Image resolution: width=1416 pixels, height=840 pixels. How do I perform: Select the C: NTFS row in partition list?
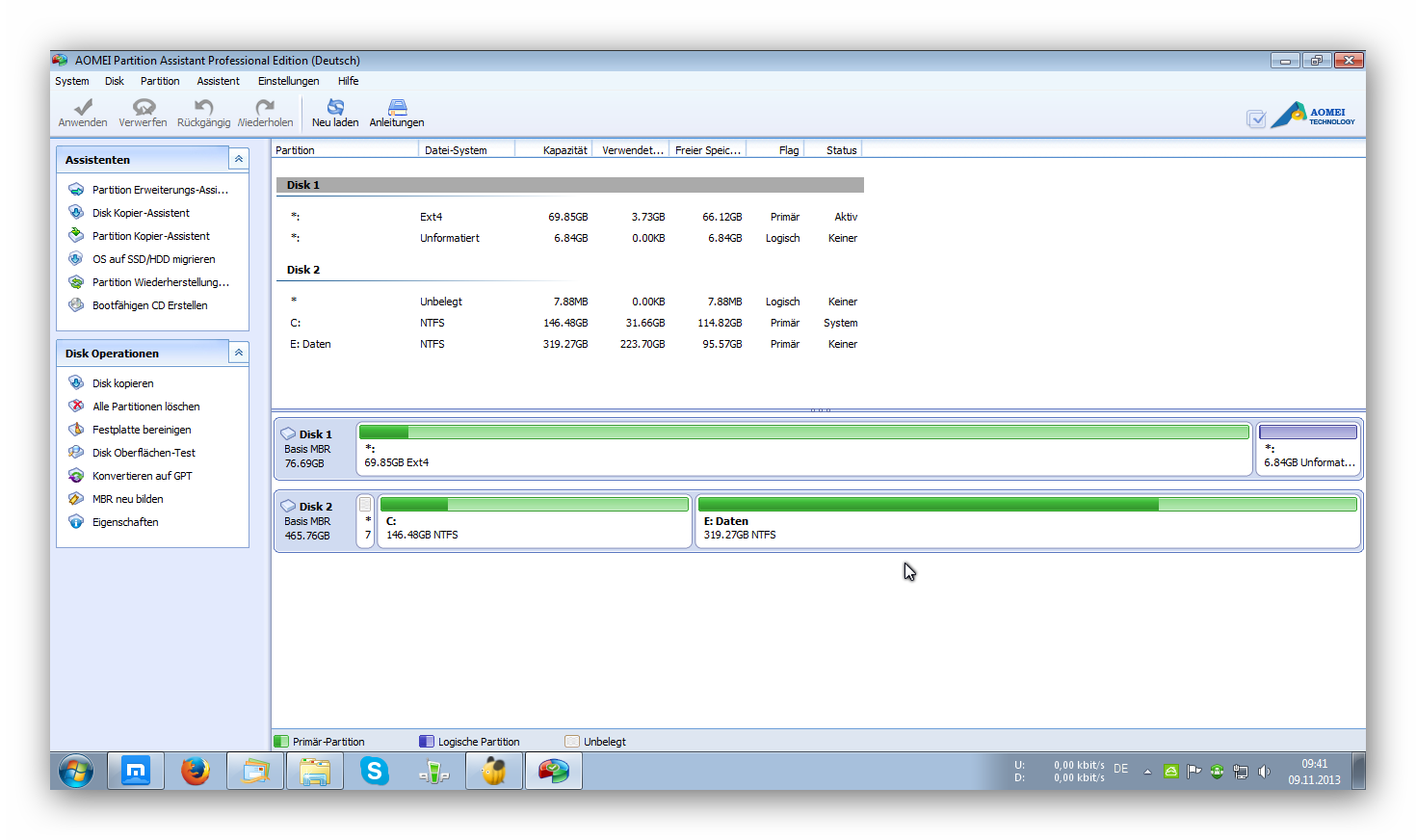tap(432, 323)
